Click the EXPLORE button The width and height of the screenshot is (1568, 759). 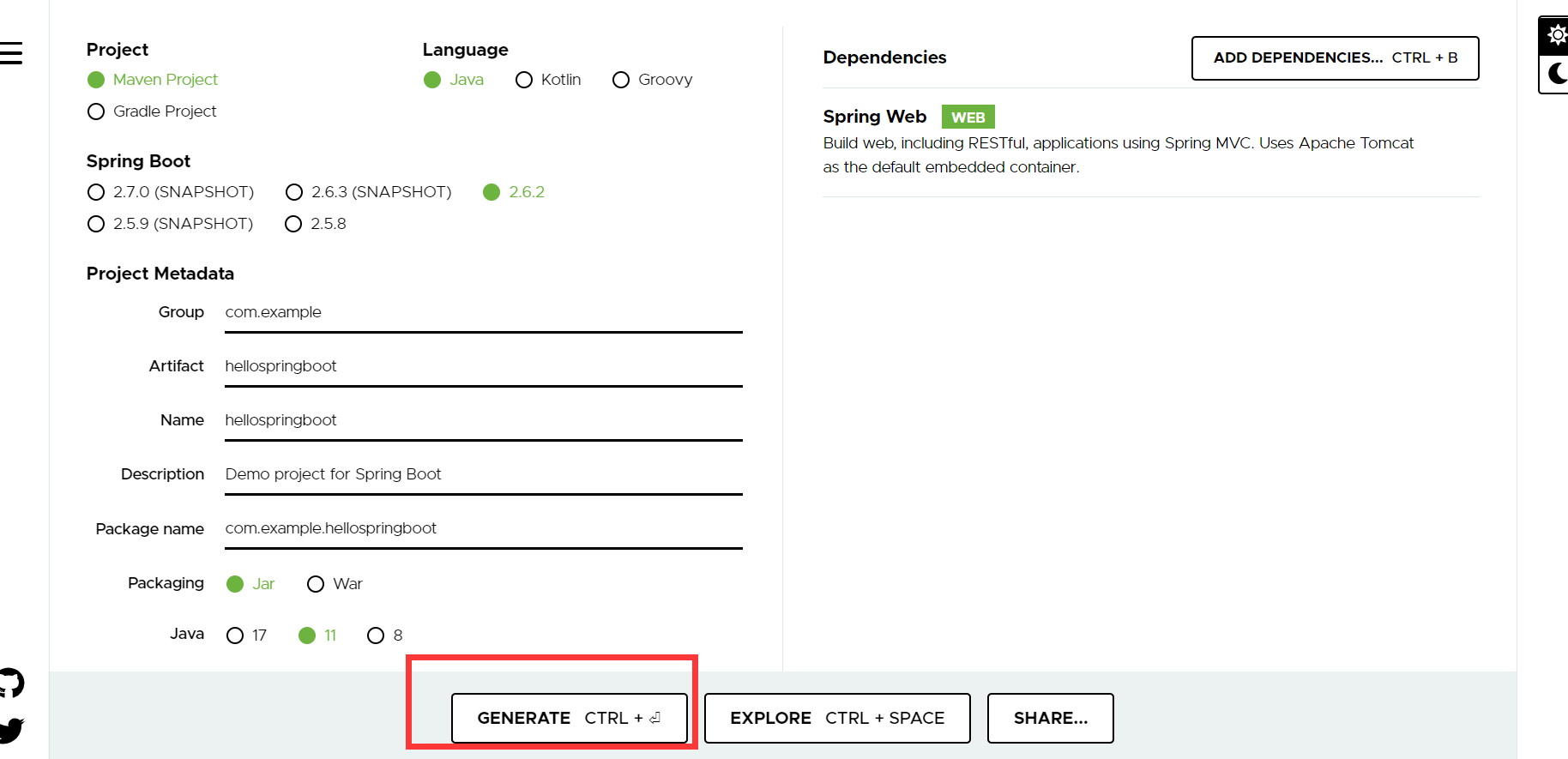point(837,718)
